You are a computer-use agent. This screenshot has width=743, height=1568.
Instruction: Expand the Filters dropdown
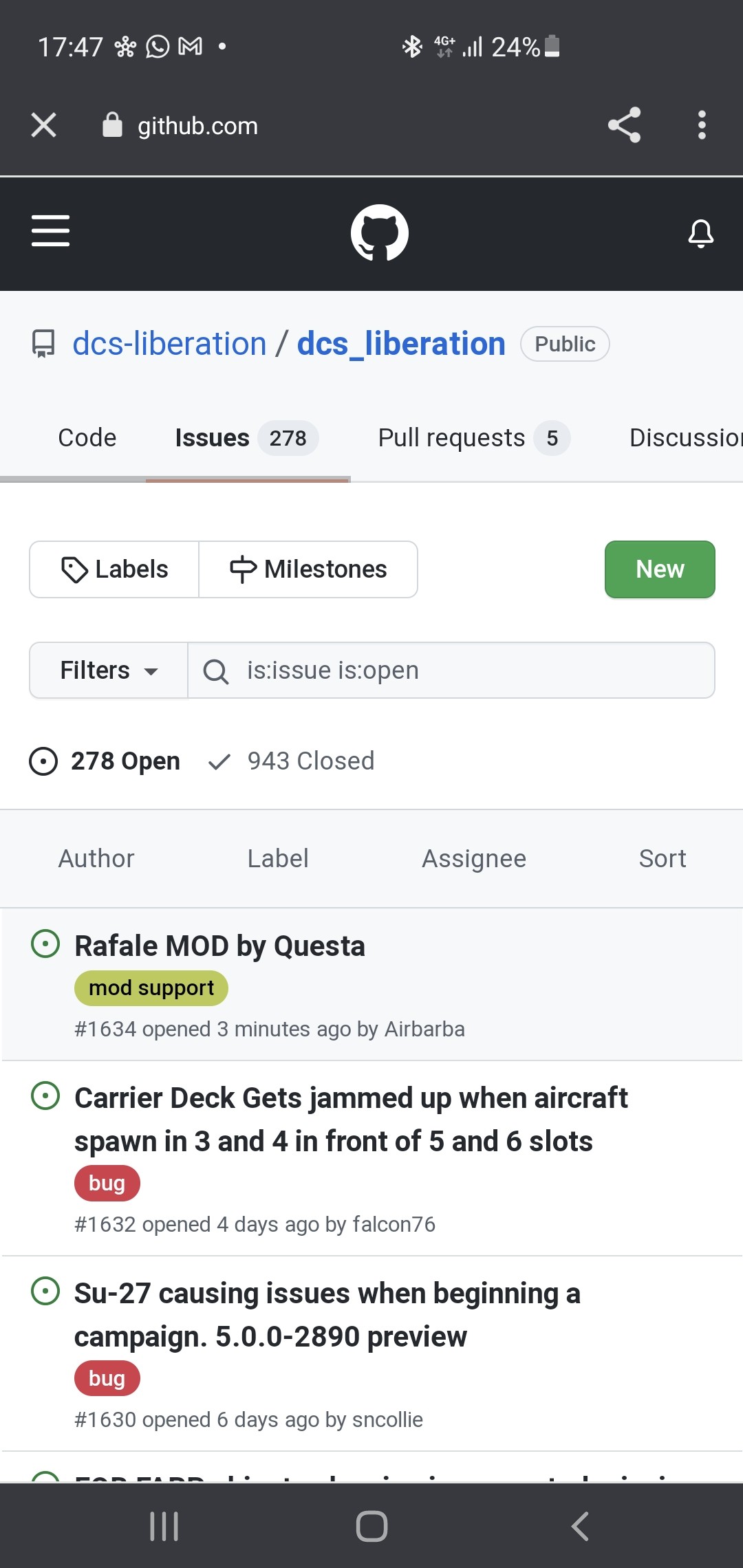109,671
